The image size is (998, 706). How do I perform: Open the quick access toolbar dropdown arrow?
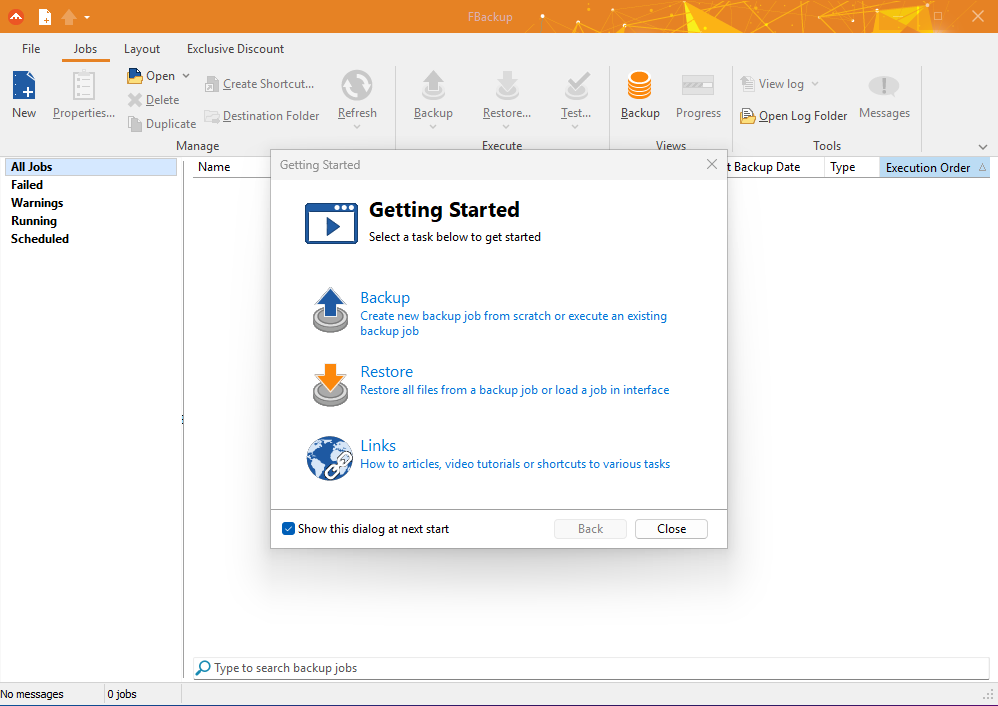coord(88,17)
